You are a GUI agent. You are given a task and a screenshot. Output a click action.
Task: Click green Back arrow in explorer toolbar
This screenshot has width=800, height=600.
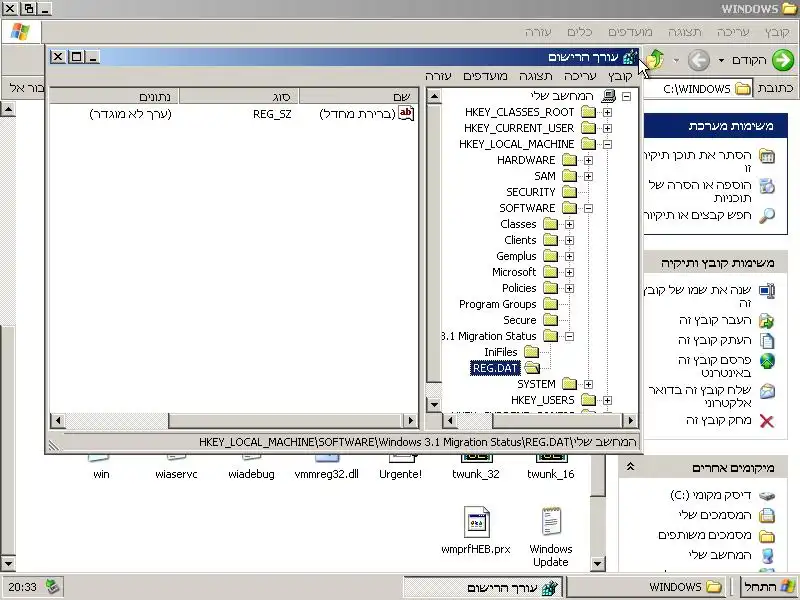(783, 60)
